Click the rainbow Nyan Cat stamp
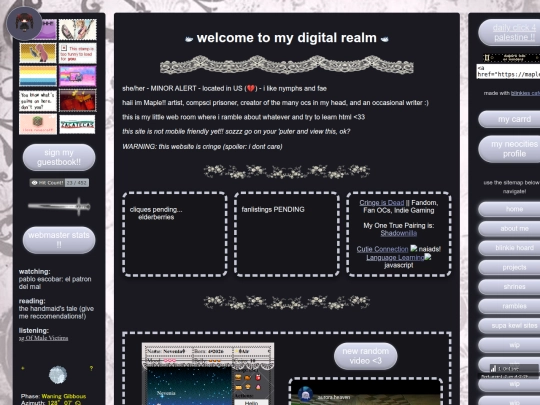Screen dimensions: 540x405 click(x=78, y=76)
